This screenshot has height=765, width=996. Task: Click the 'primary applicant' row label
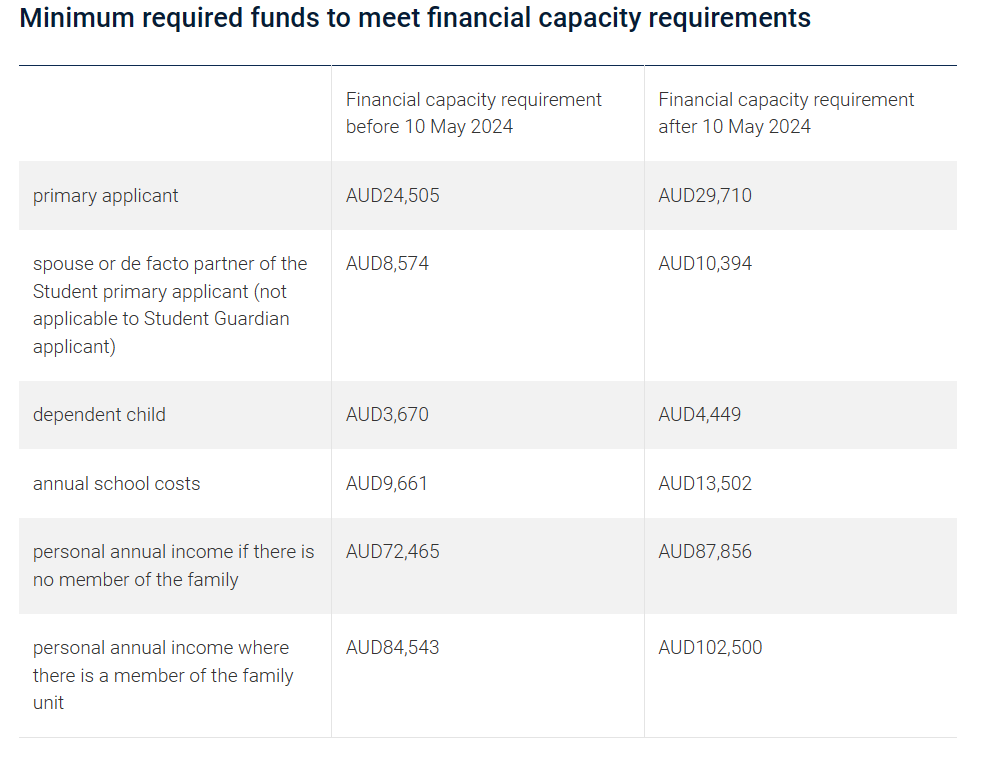(106, 196)
